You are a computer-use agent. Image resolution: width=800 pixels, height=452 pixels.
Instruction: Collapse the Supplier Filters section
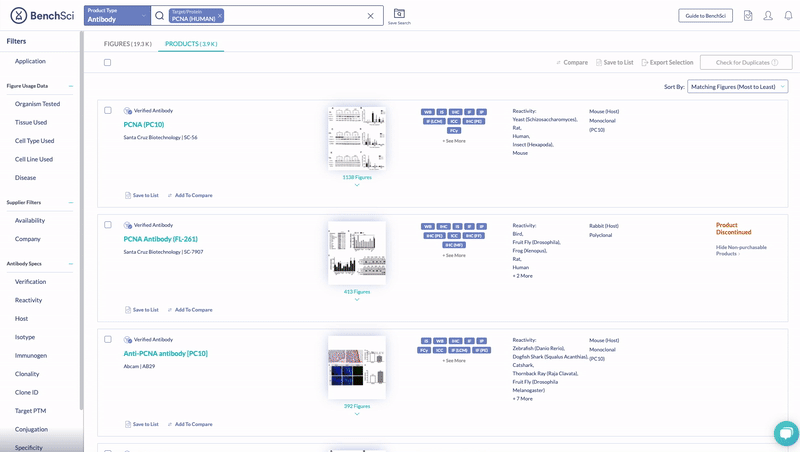[x=71, y=203]
